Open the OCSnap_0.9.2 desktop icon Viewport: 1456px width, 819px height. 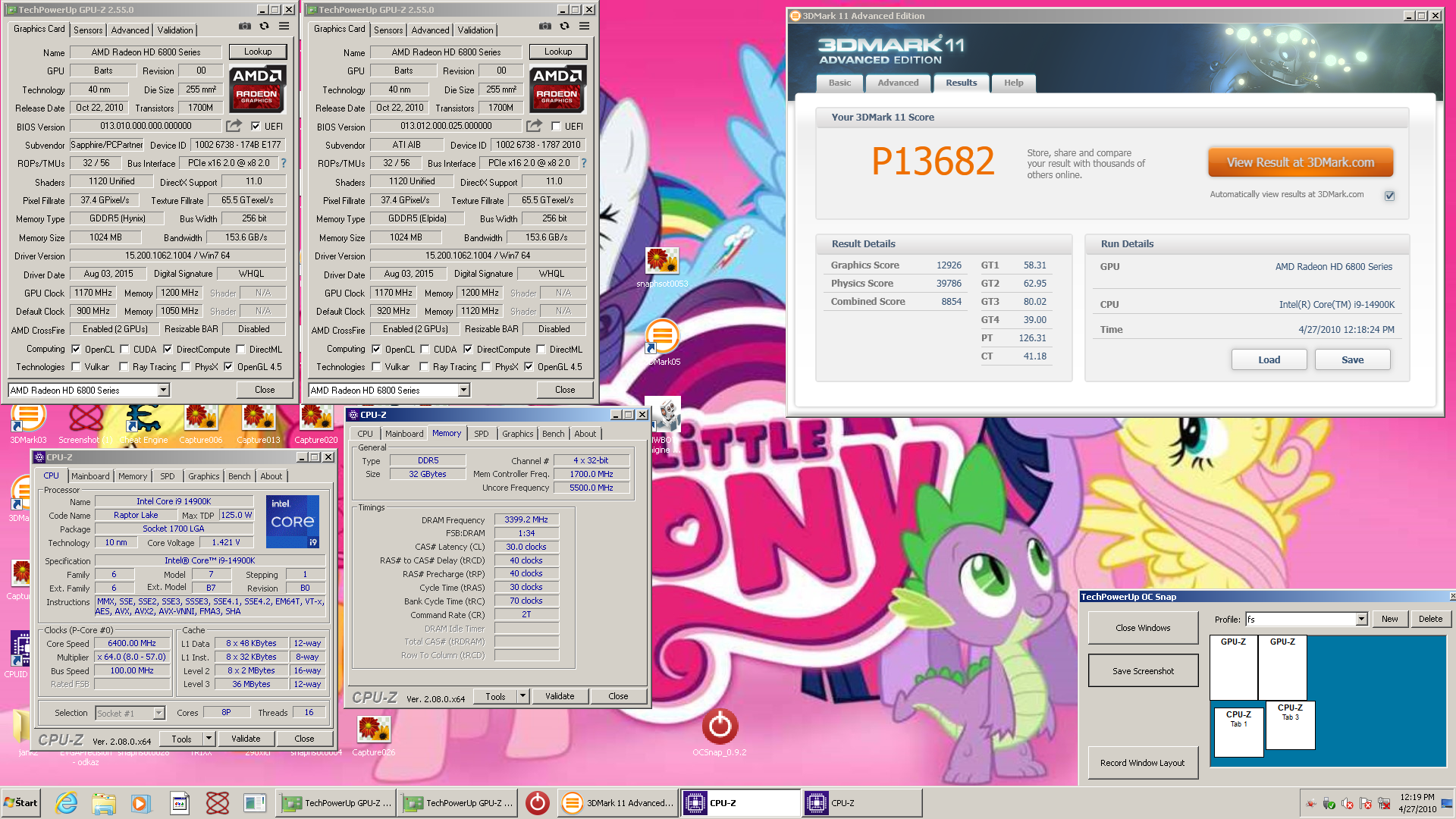(x=720, y=732)
